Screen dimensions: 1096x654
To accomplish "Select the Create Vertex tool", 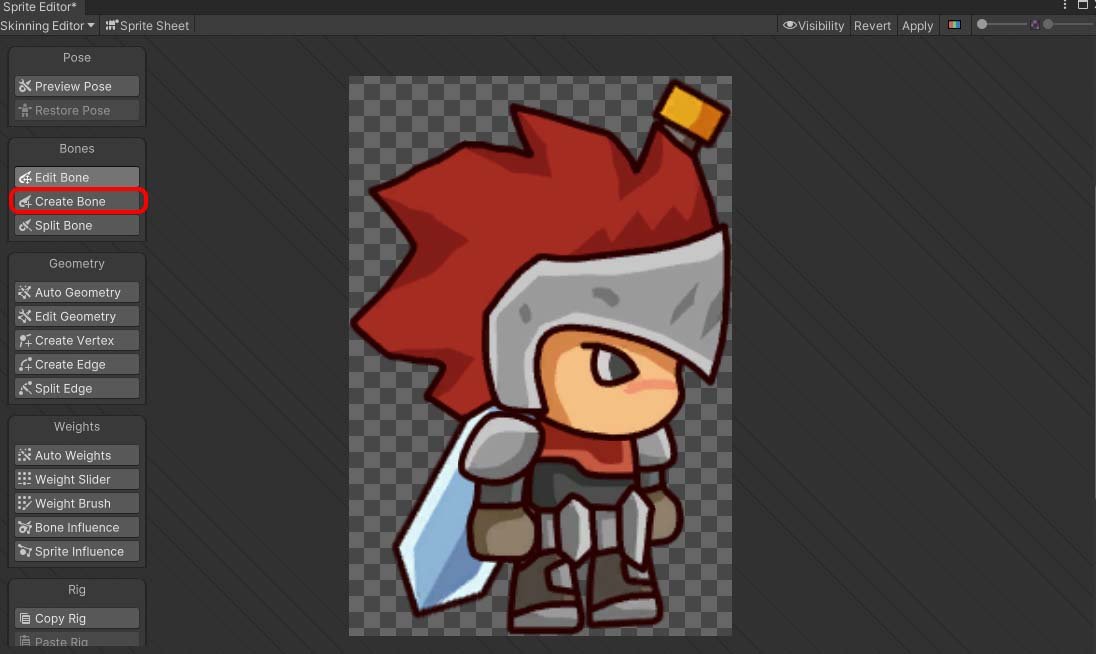I will (x=76, y=341).
